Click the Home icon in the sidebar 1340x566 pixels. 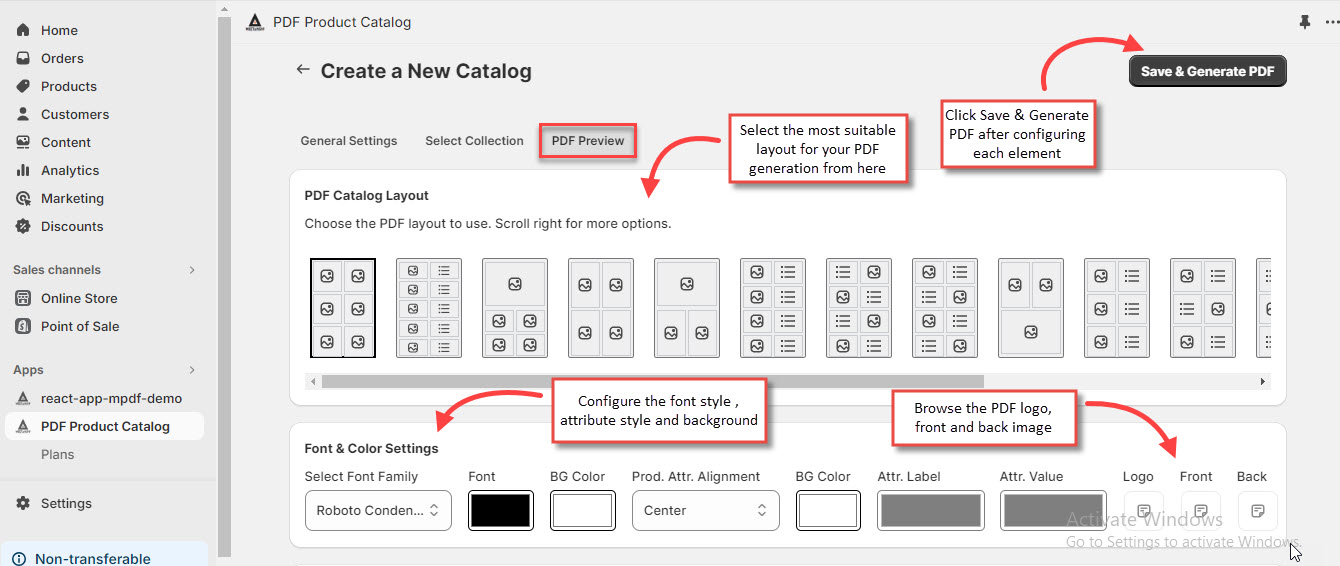pyautogui.click(x=23, y=30)
